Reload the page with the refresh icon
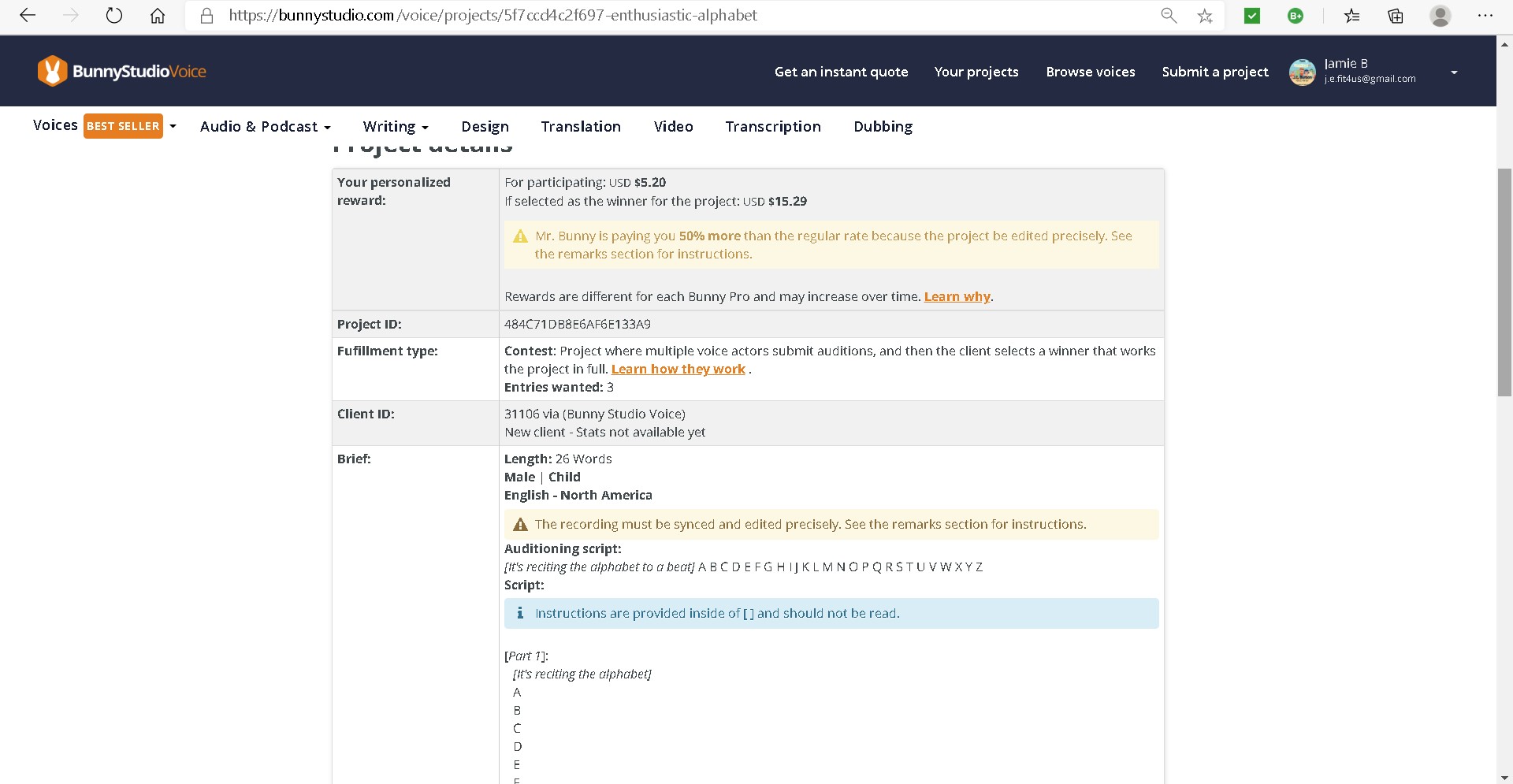Image resolution: width=1513 pixels, height=784 pixels. (x=114, y=16)
